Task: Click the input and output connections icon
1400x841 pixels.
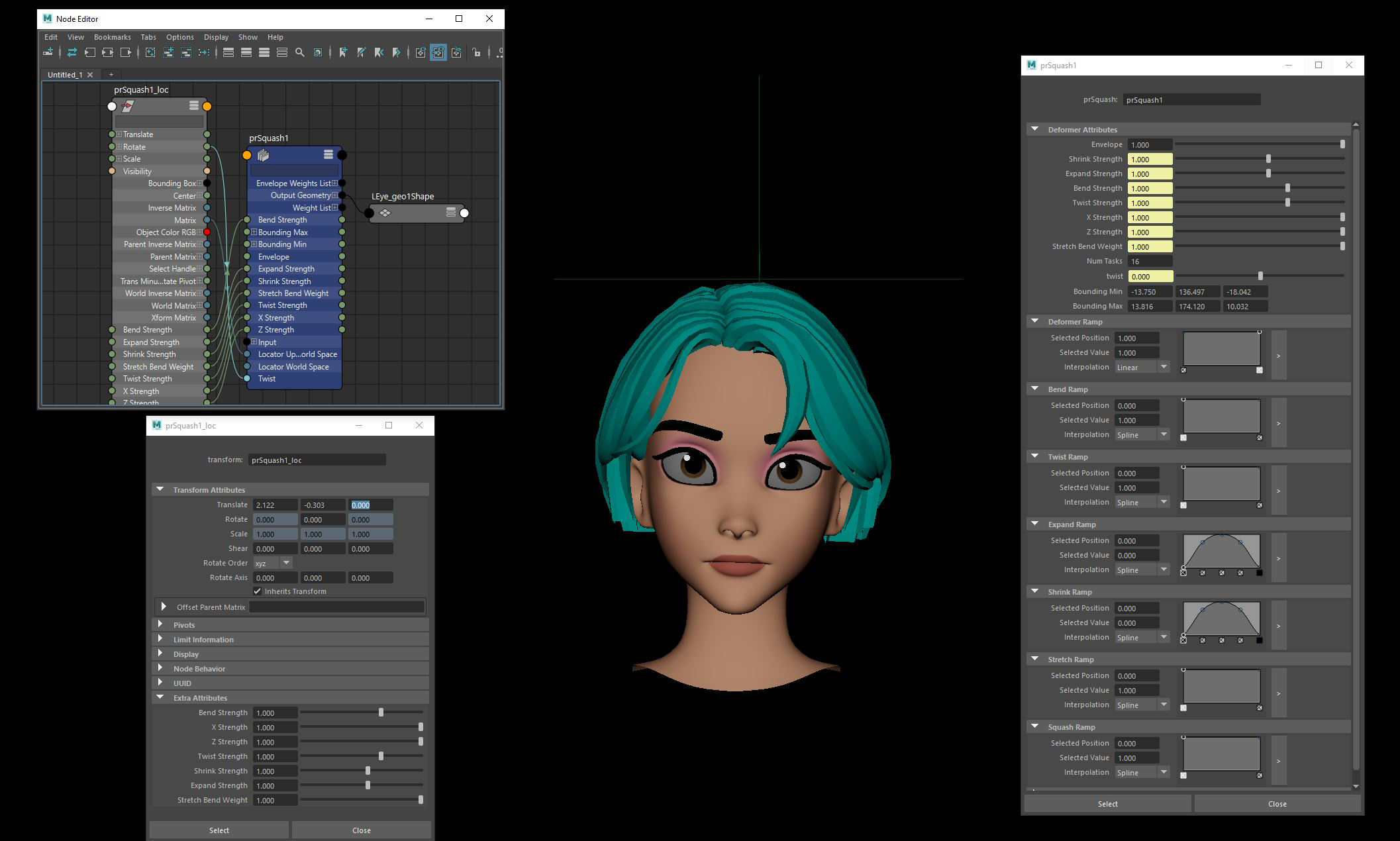Action: 107,52
